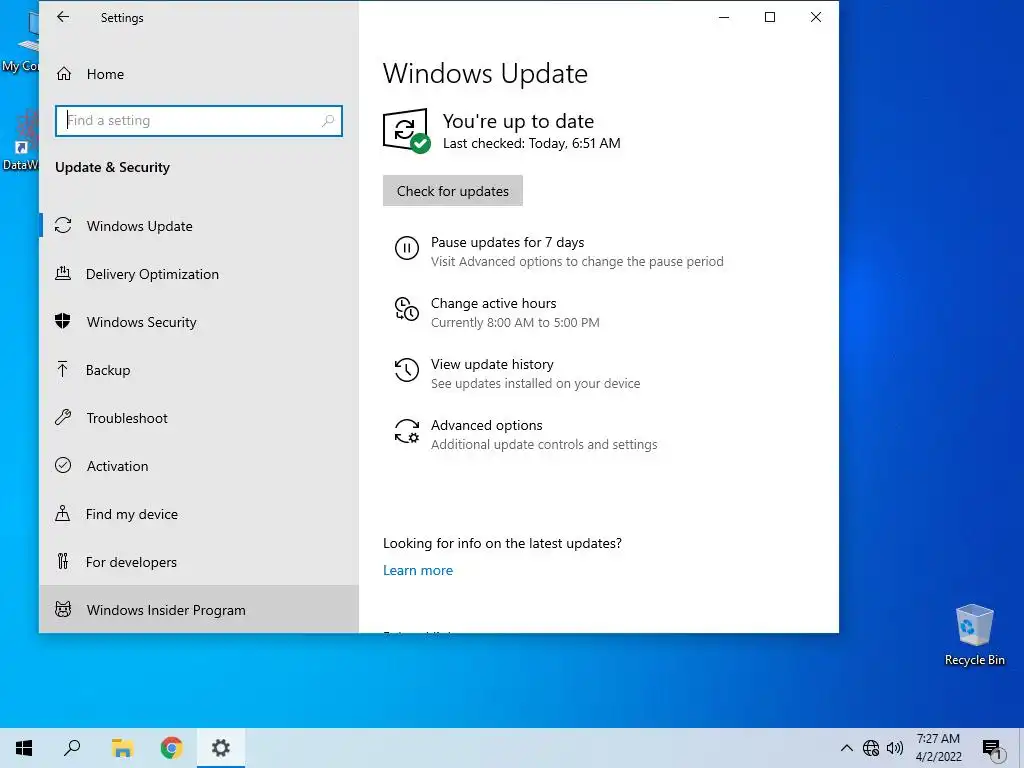The image size is (1024, 768).
Task: Open Recycle Bin desktop icon
Action: (974, 635)
